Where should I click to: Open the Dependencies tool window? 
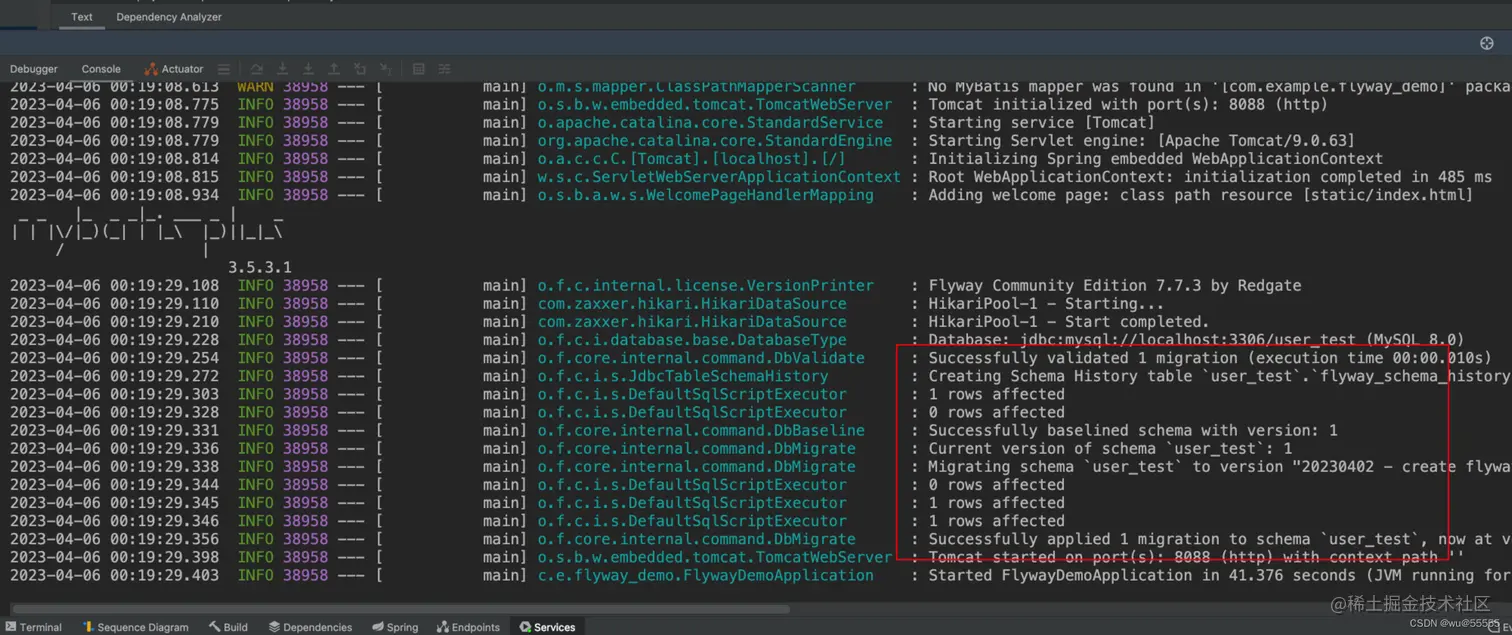click(310, 627)
